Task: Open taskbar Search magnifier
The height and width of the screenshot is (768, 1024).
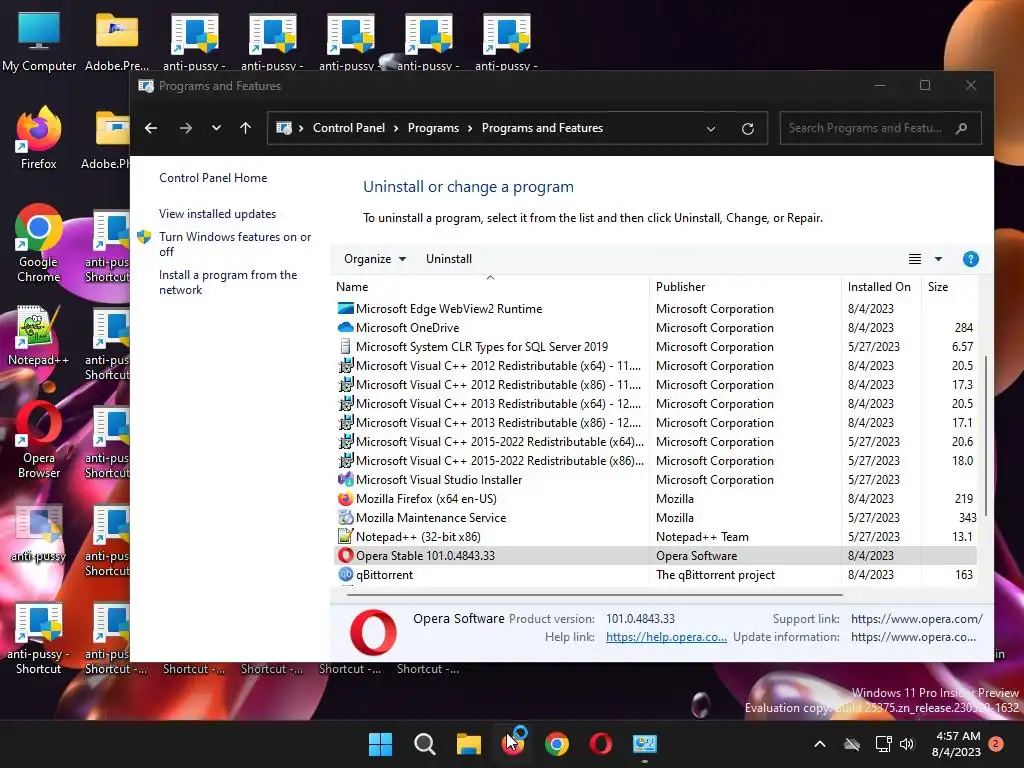Action: click(x=424, y=744)
